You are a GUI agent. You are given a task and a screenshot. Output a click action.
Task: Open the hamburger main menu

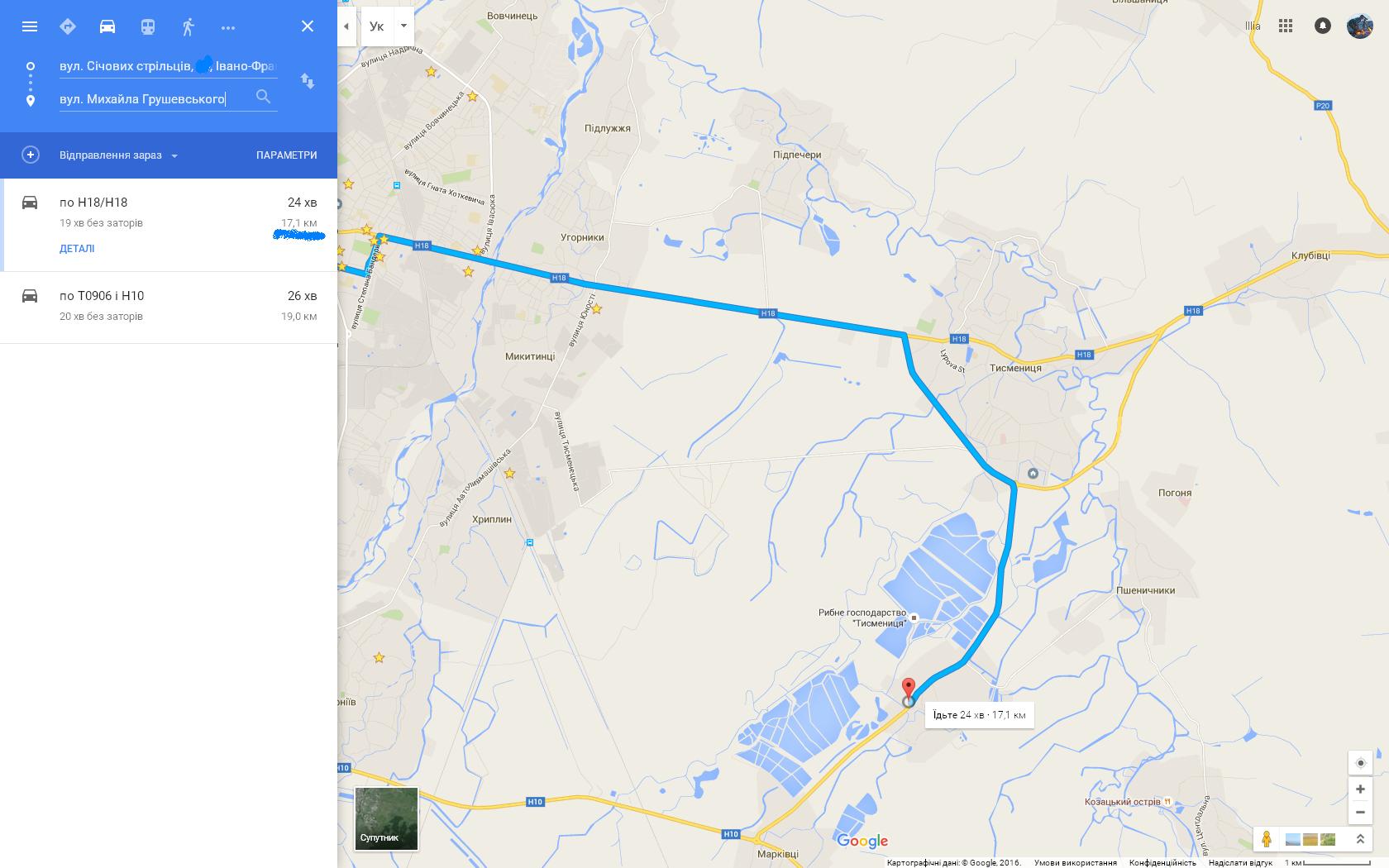click(30, 26)
